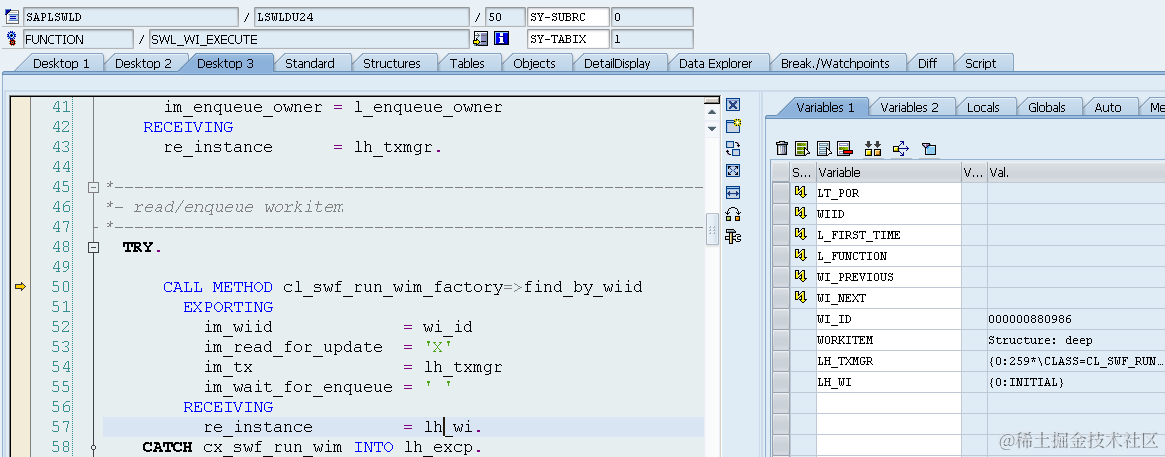This screenshot has height=457, width=1165.
Task: Click the yellow status icon for WIID
Action: click(800, 213)
